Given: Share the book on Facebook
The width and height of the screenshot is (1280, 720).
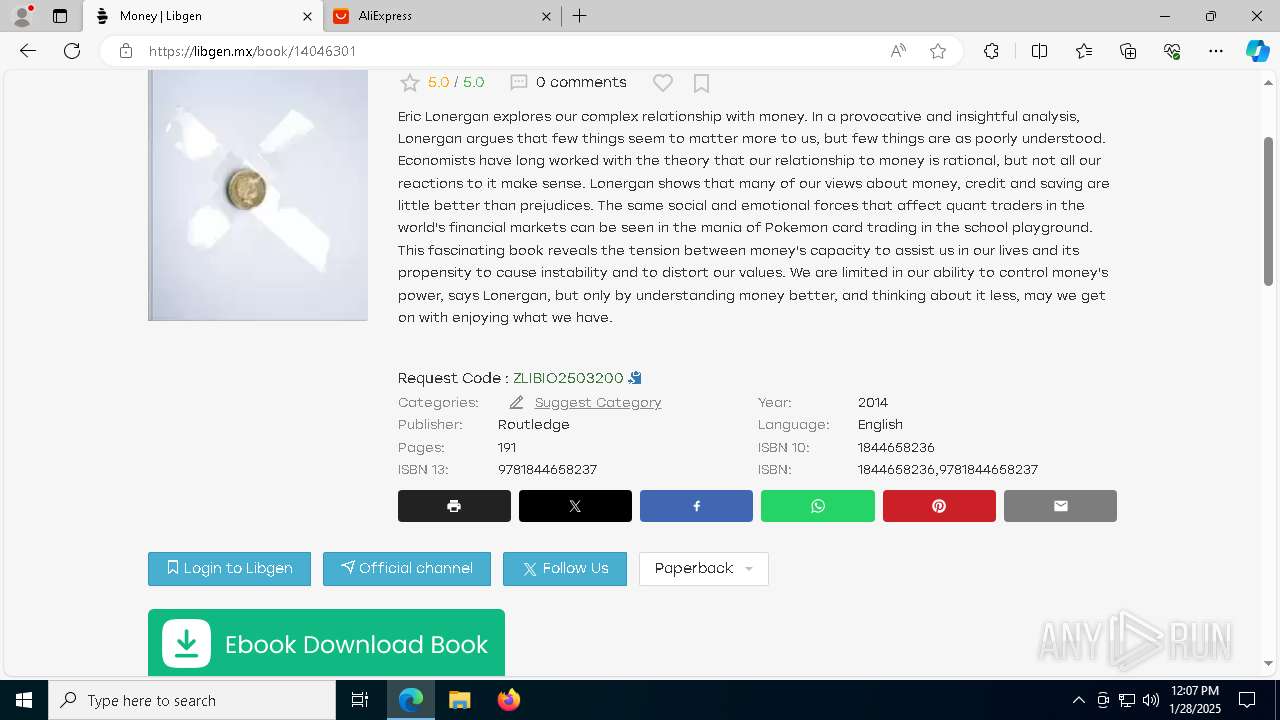Looking at the screenshot, I should pos(696,506).
